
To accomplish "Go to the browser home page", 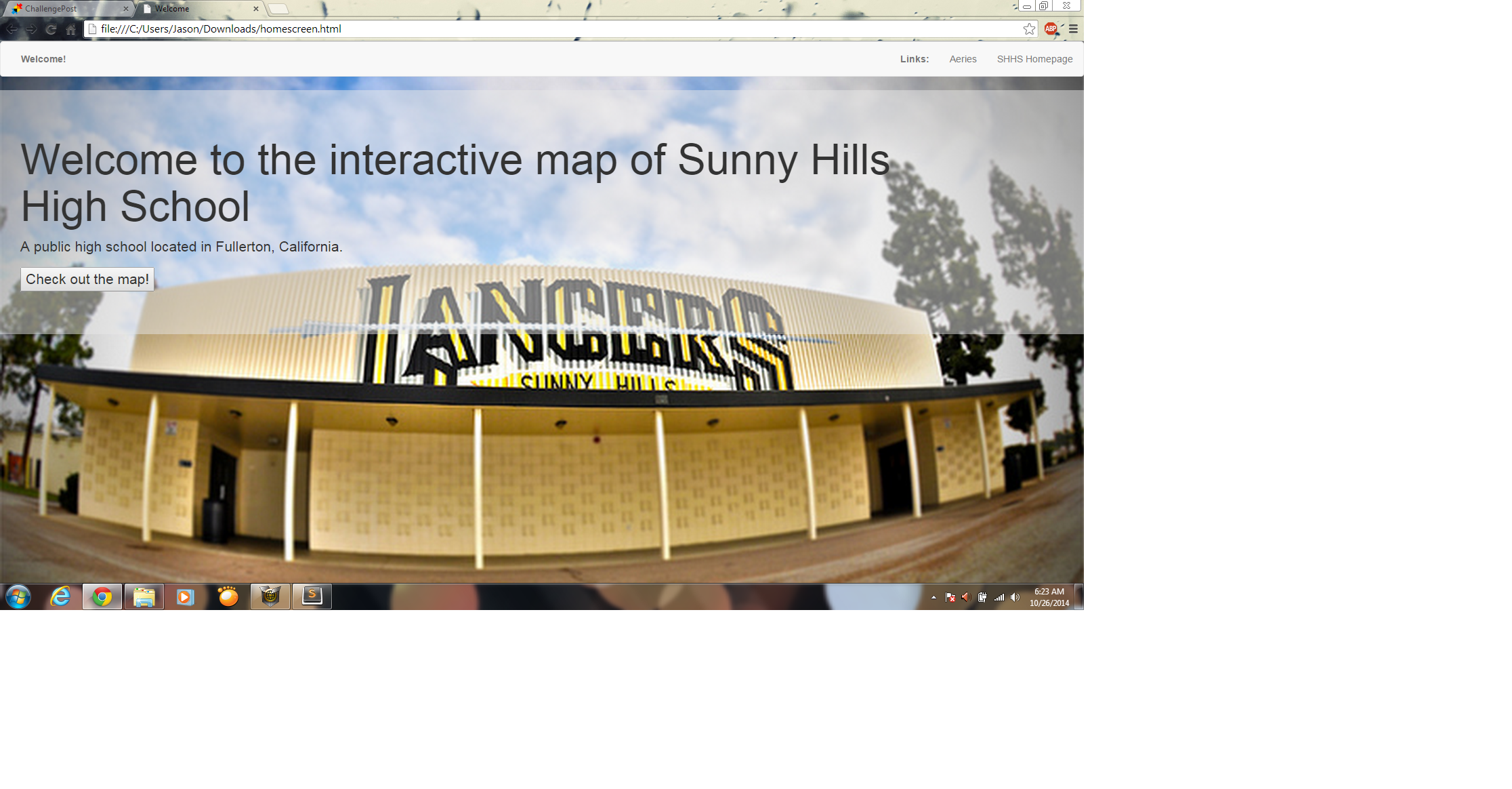I will pyautogui.click(x=70, y=29).
